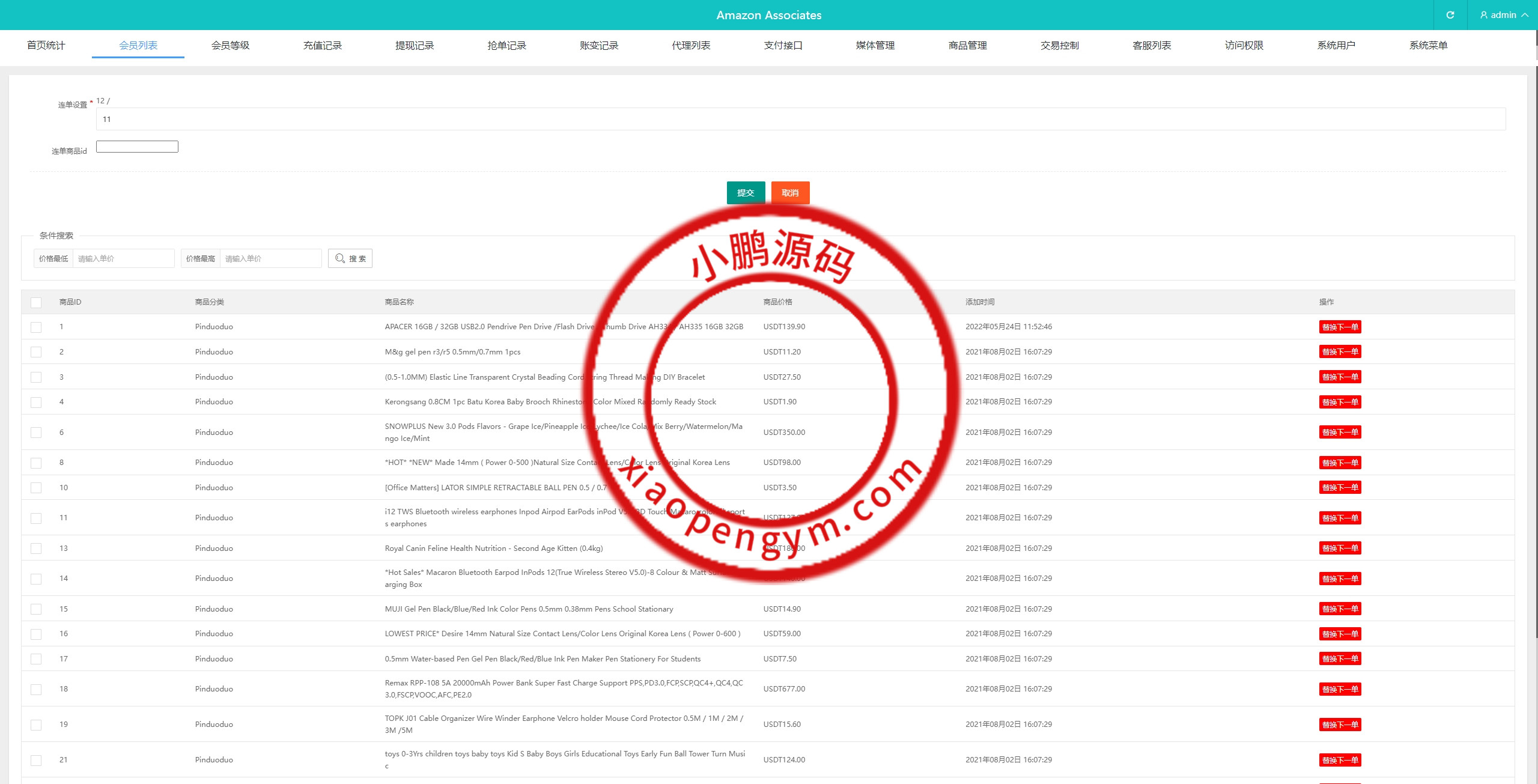Check the box for product ID 16
Viewport: 1538px width, 784px height.
pos(36,634)
